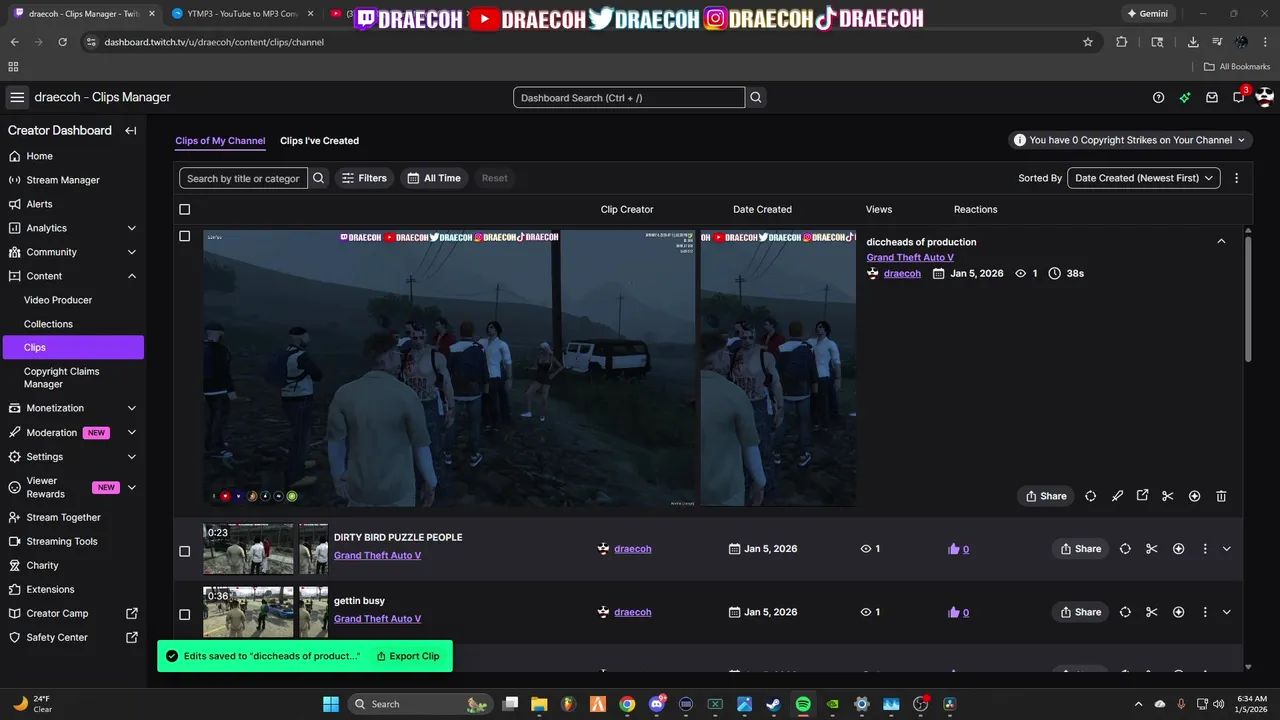Share the diccheads of production clip

[1046, 496]
